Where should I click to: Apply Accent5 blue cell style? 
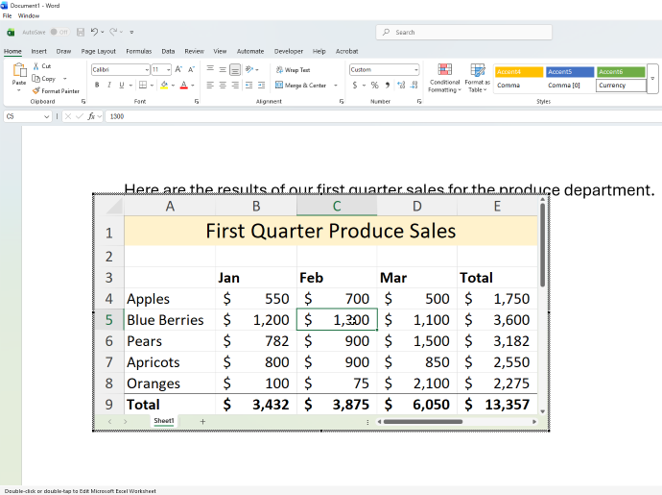coord(570,72)
